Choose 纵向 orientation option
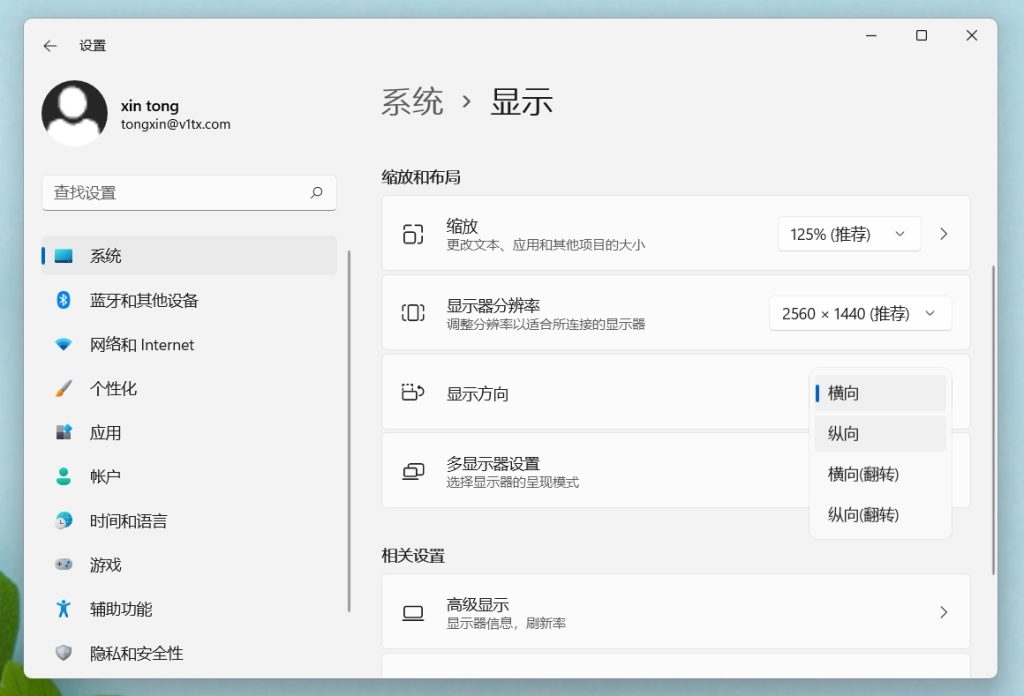Image resolution: width=1024 pixels, height=696 pixels. click(x=880, y=434)
